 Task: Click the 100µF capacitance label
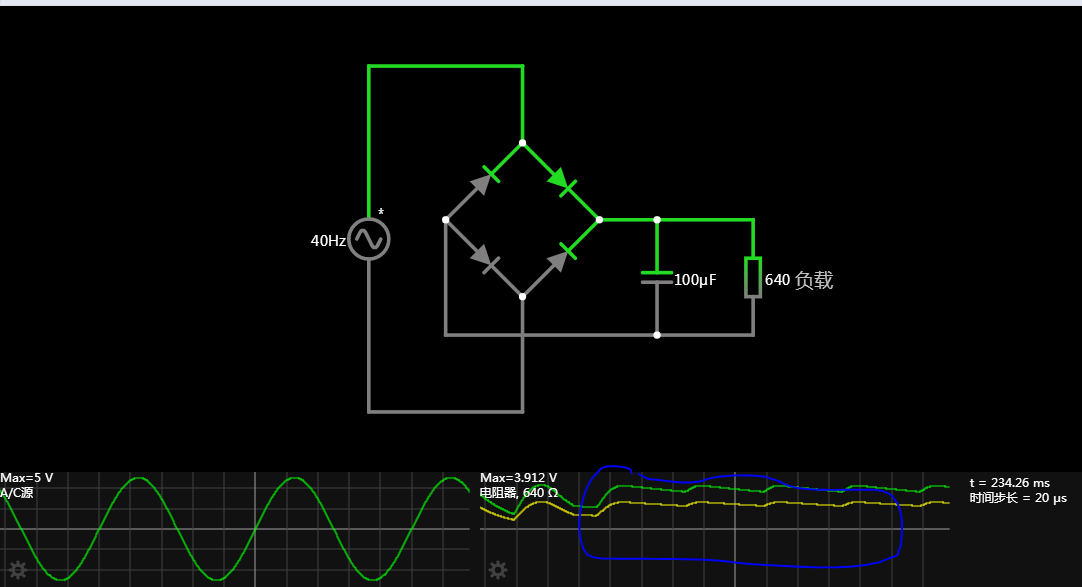click(695, 280)
